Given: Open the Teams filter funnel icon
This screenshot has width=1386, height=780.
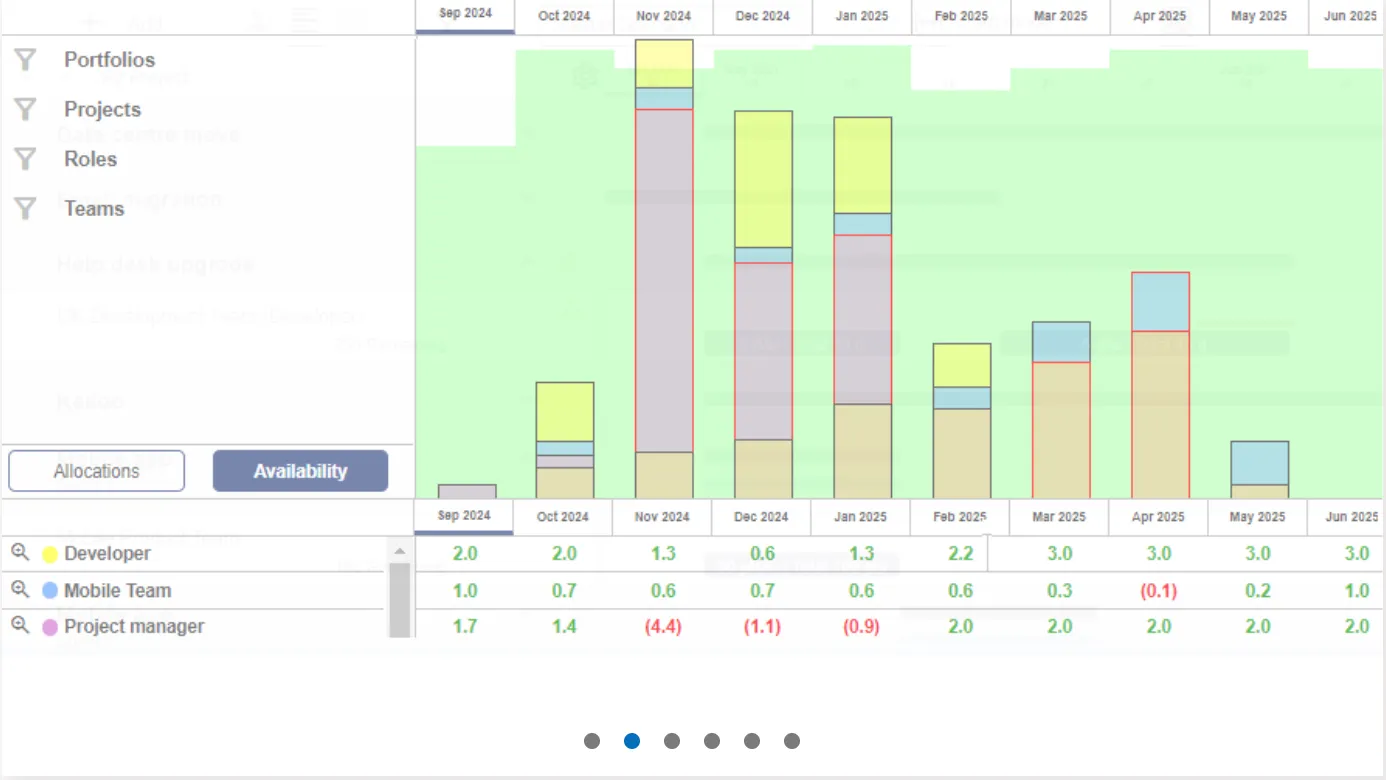Looking at the screenshot, I should [25, 208].
